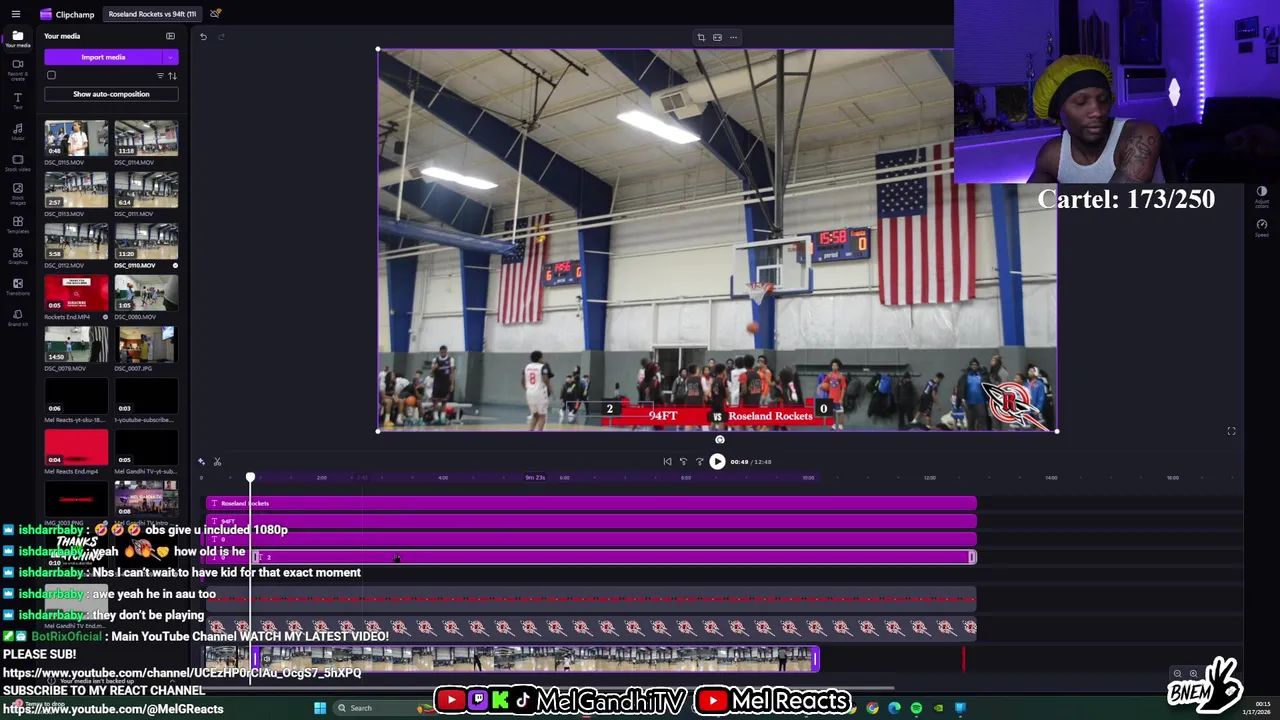This screenshot has width=1280, height=720.
Task: Enter fullscreen preview mode
Action: [1231, 431]
